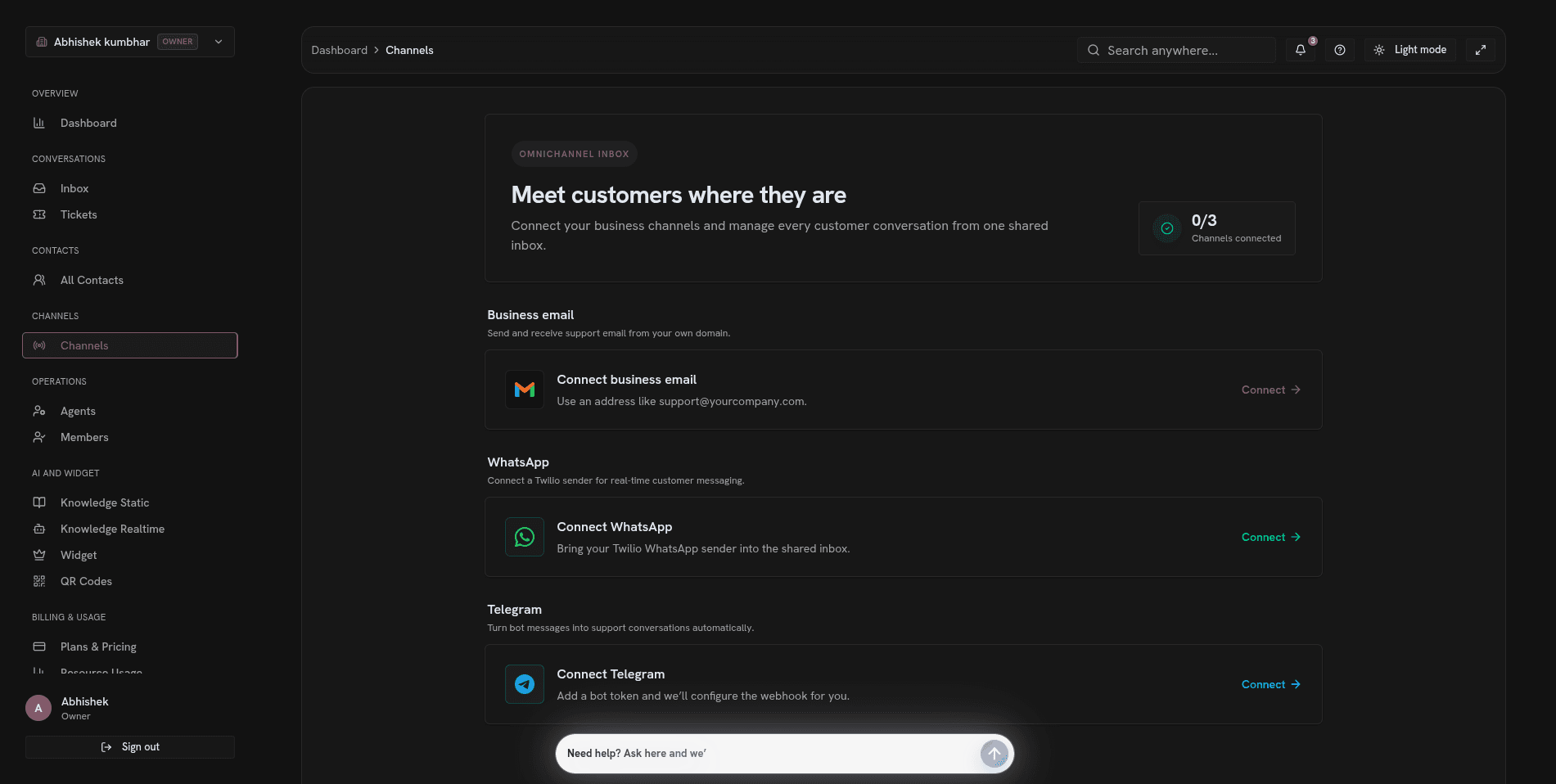Click the Channels broadcast icon
Image resolution: width=1556 pixels, height=784 pixels.
pyautogui.click(x=39, y=345)
